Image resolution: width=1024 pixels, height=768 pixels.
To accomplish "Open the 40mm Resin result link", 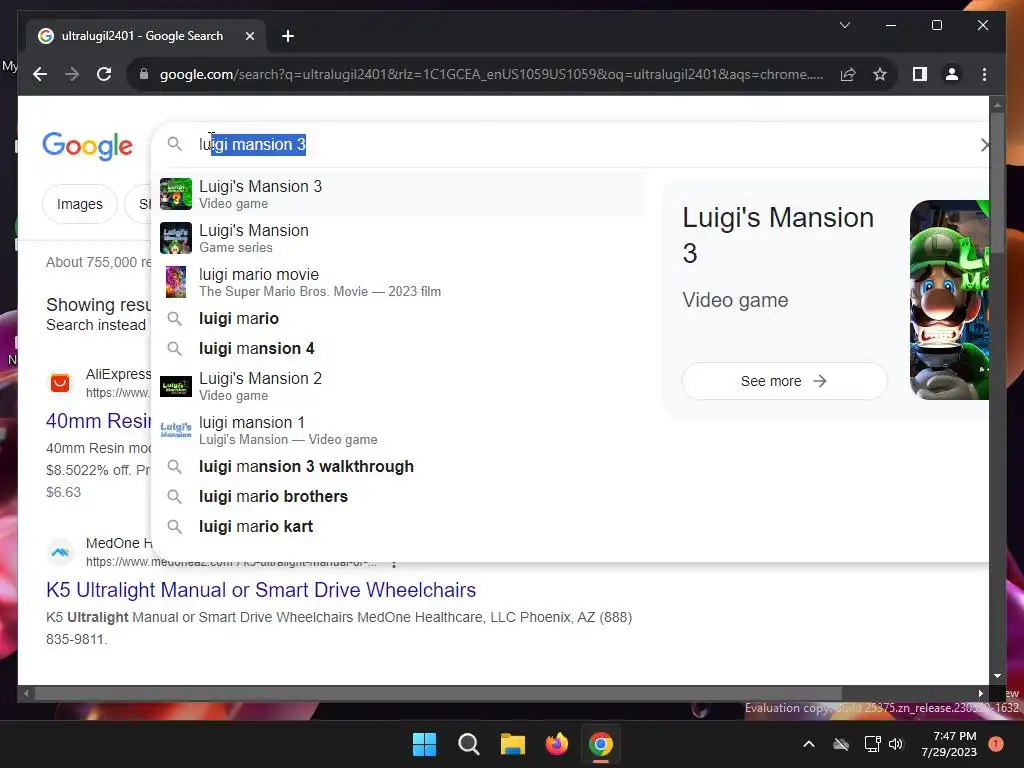I will tap(98, 421).
